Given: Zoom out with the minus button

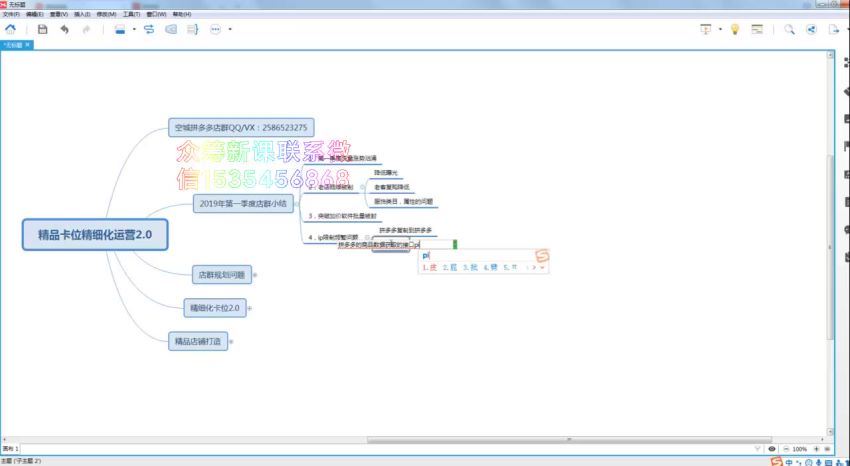Looking at the screenshot, I should click(x=785, y=449).
